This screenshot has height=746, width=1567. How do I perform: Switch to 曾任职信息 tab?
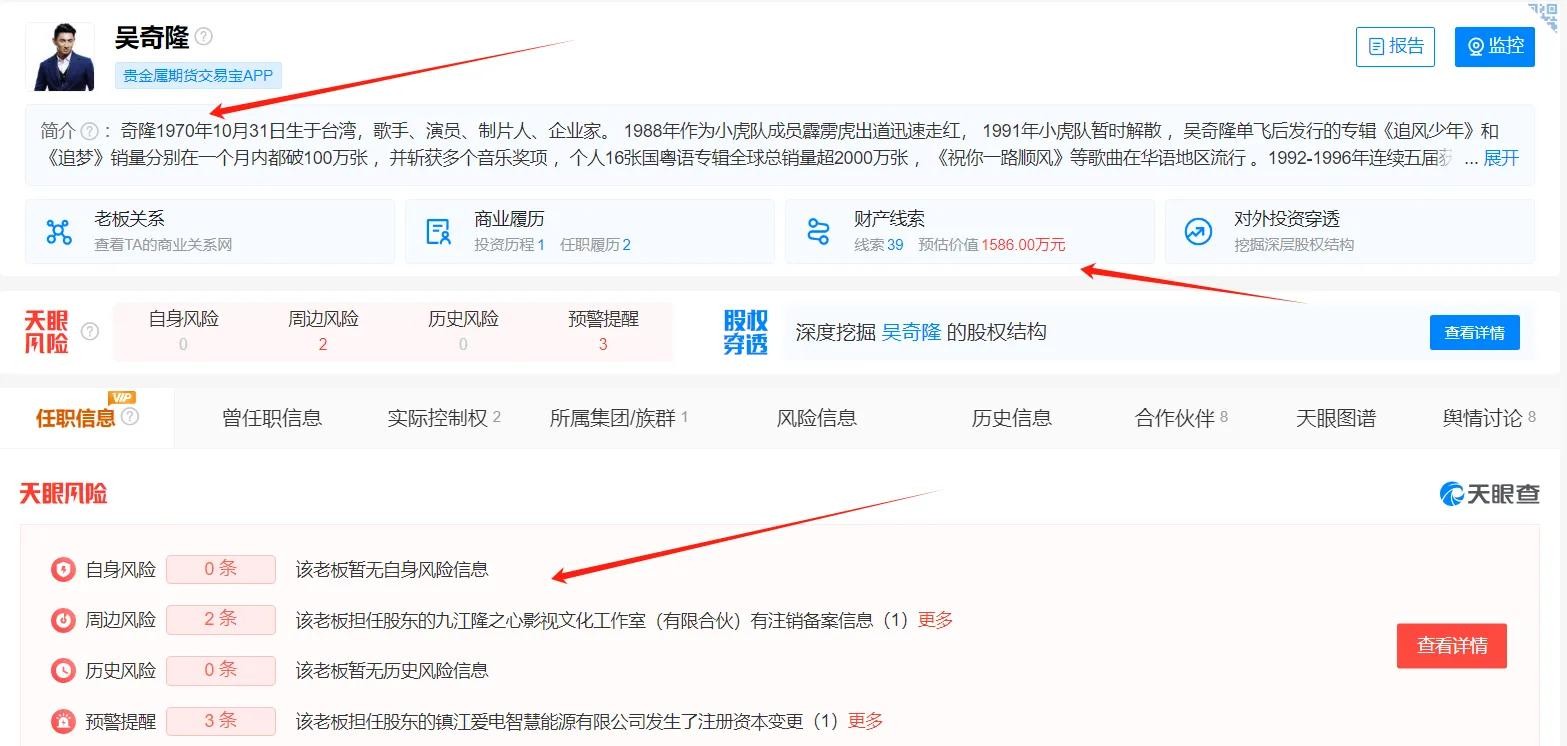[x=272, y=418]
